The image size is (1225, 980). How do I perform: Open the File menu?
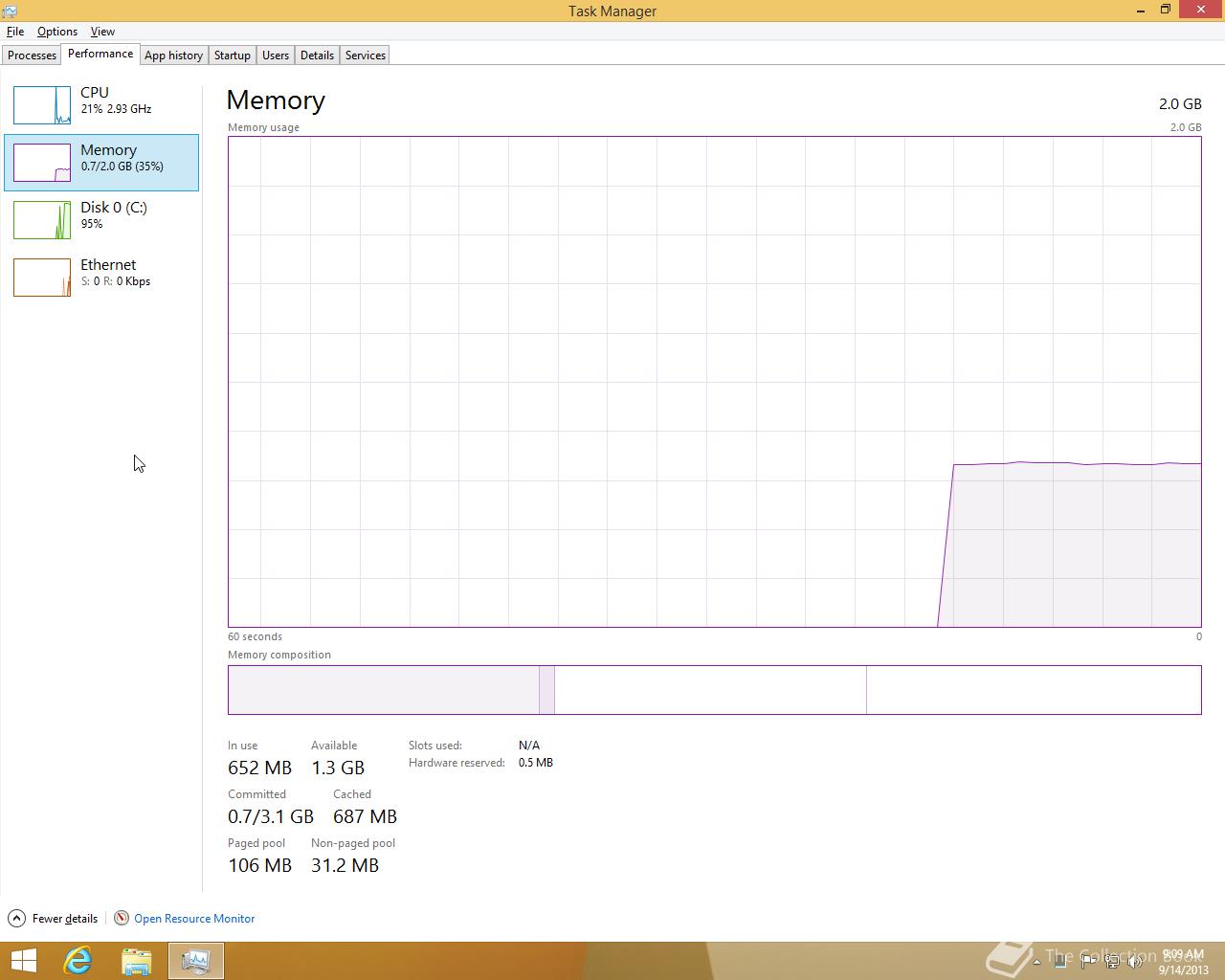tap(15, 32)
